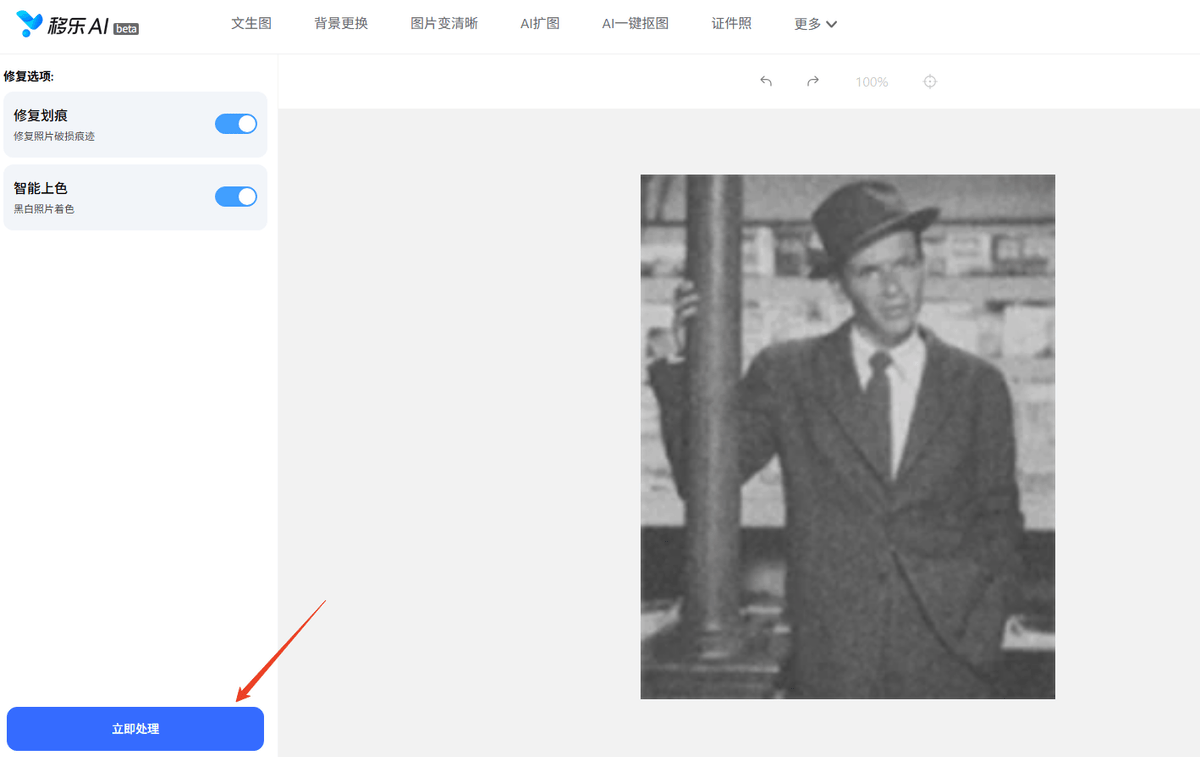
Task: Click the 100% zoom level indicator
Action: point(871,82)
